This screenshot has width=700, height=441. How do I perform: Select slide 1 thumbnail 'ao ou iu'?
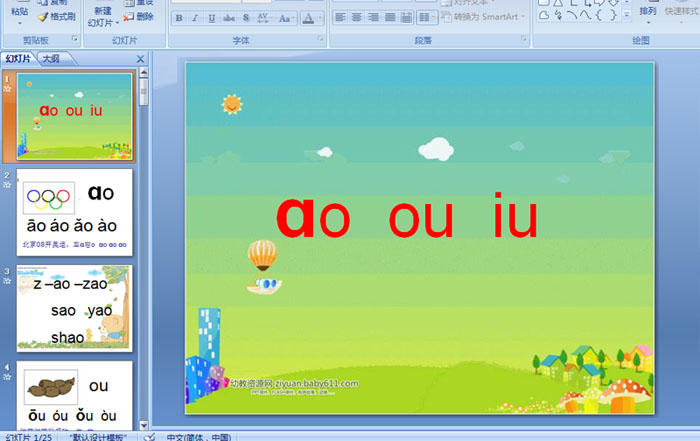(75, 116)
